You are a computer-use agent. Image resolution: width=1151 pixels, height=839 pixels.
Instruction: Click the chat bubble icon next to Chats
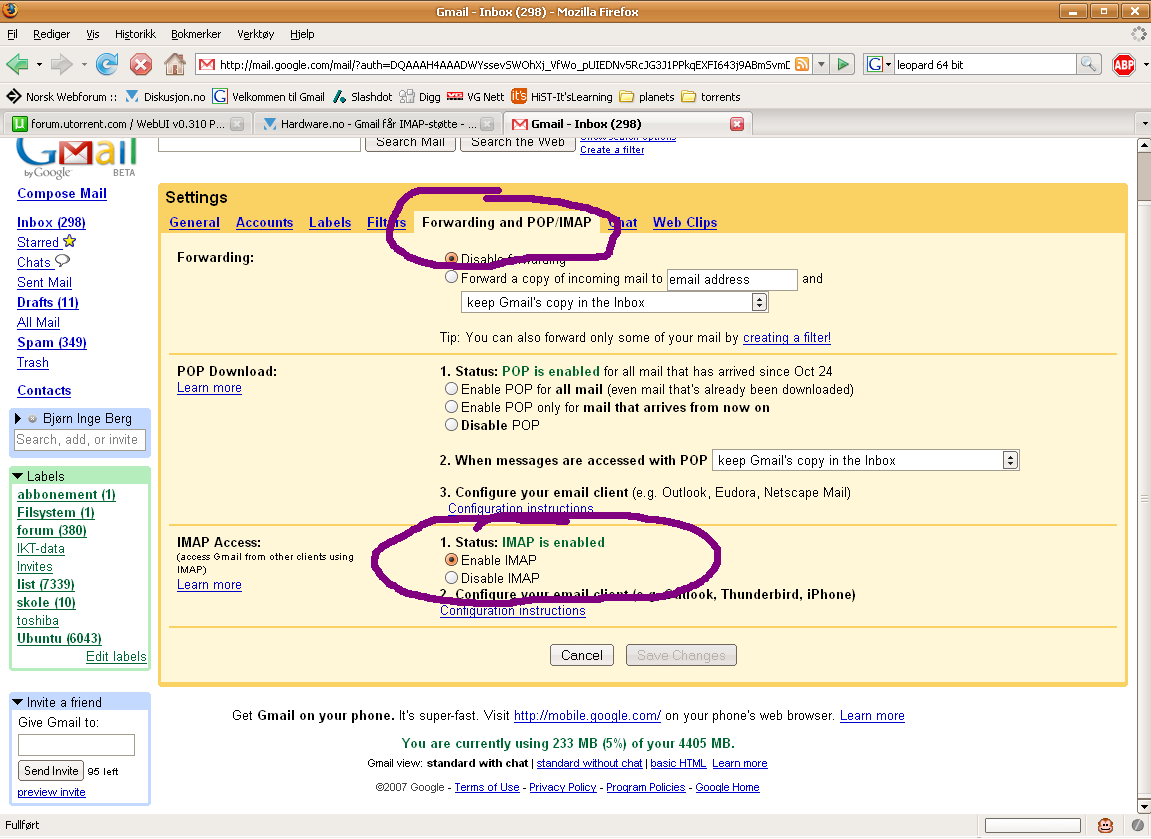coord(62,261)
